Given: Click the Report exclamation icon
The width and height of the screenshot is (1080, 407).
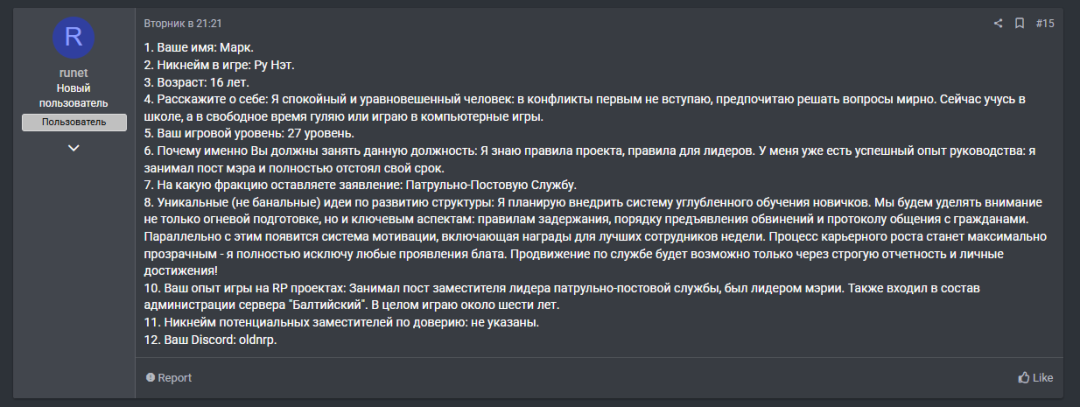Looking at the screenshot, I should (151, 378).
